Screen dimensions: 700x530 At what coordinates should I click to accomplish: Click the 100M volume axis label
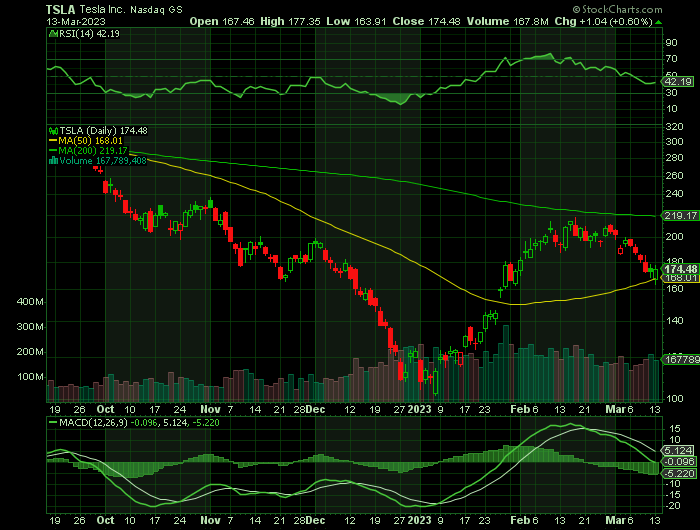click(30, 377)
